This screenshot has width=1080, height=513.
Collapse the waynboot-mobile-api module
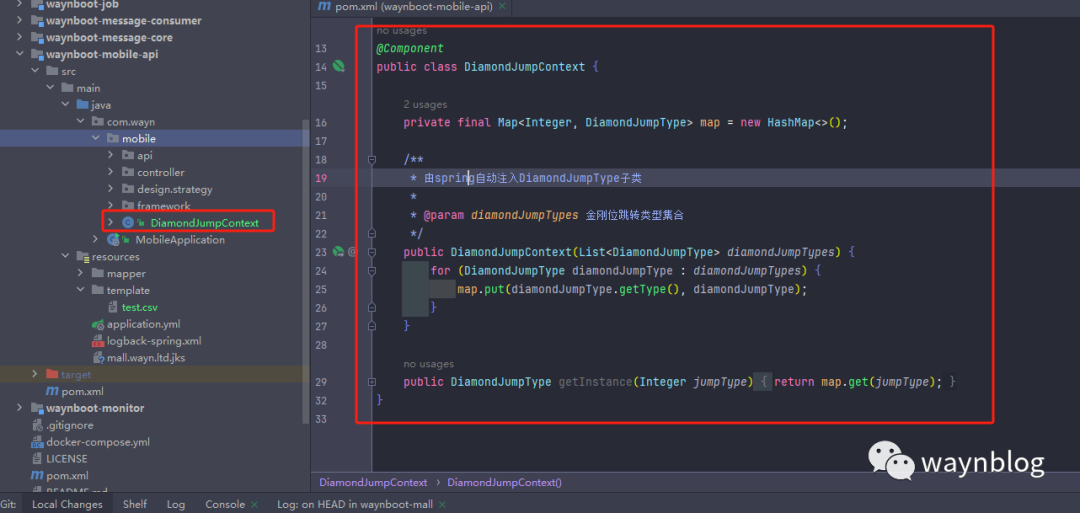tap(19, 54)
